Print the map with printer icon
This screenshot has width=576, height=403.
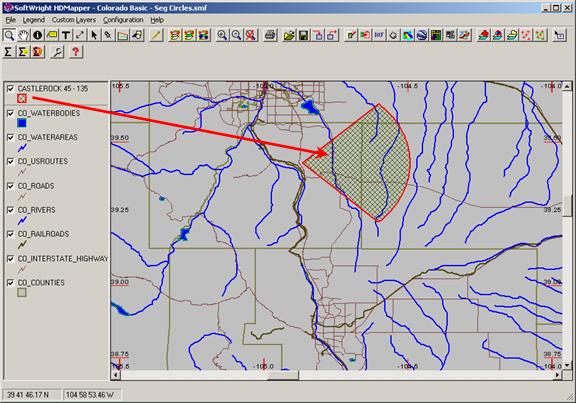tap(270, 35)
